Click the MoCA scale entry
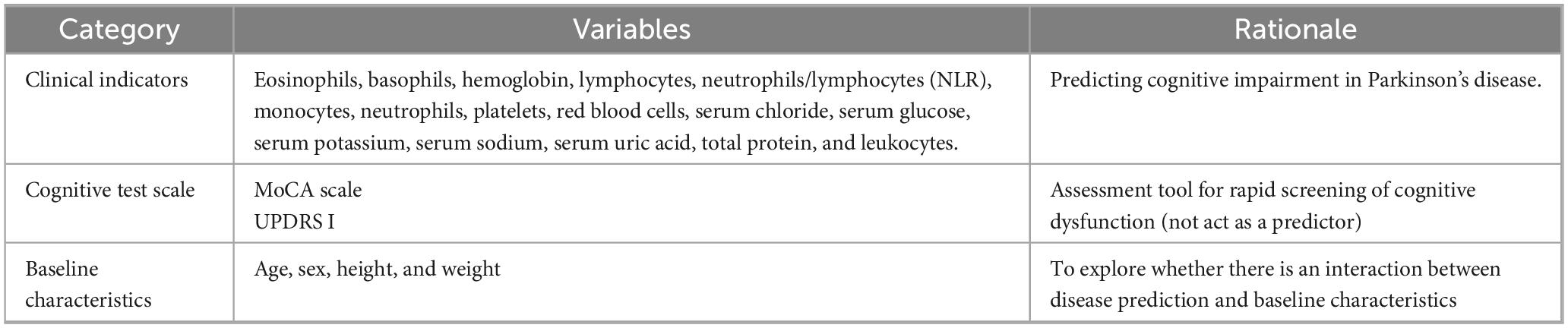This screenshot has height=328, width=1568. click(308, 190)
